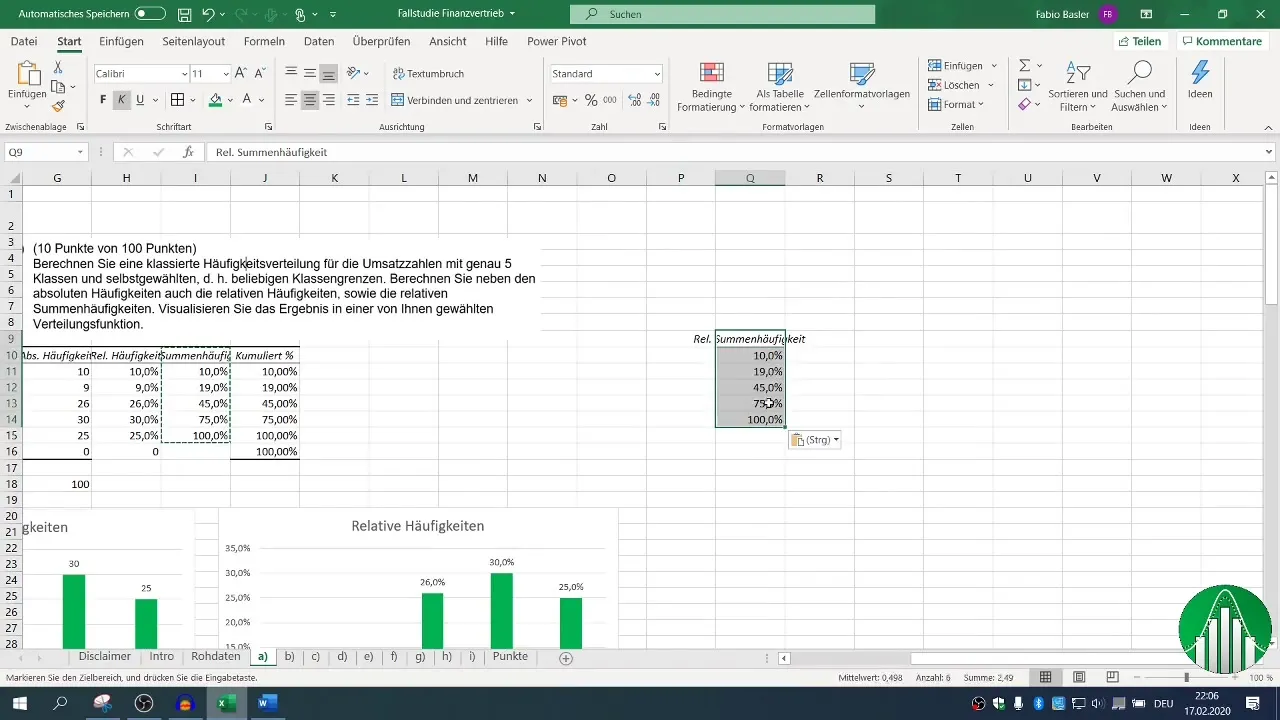1280x720 pixels.
Task: Click the percent style icon
Action: coord(591,100)
